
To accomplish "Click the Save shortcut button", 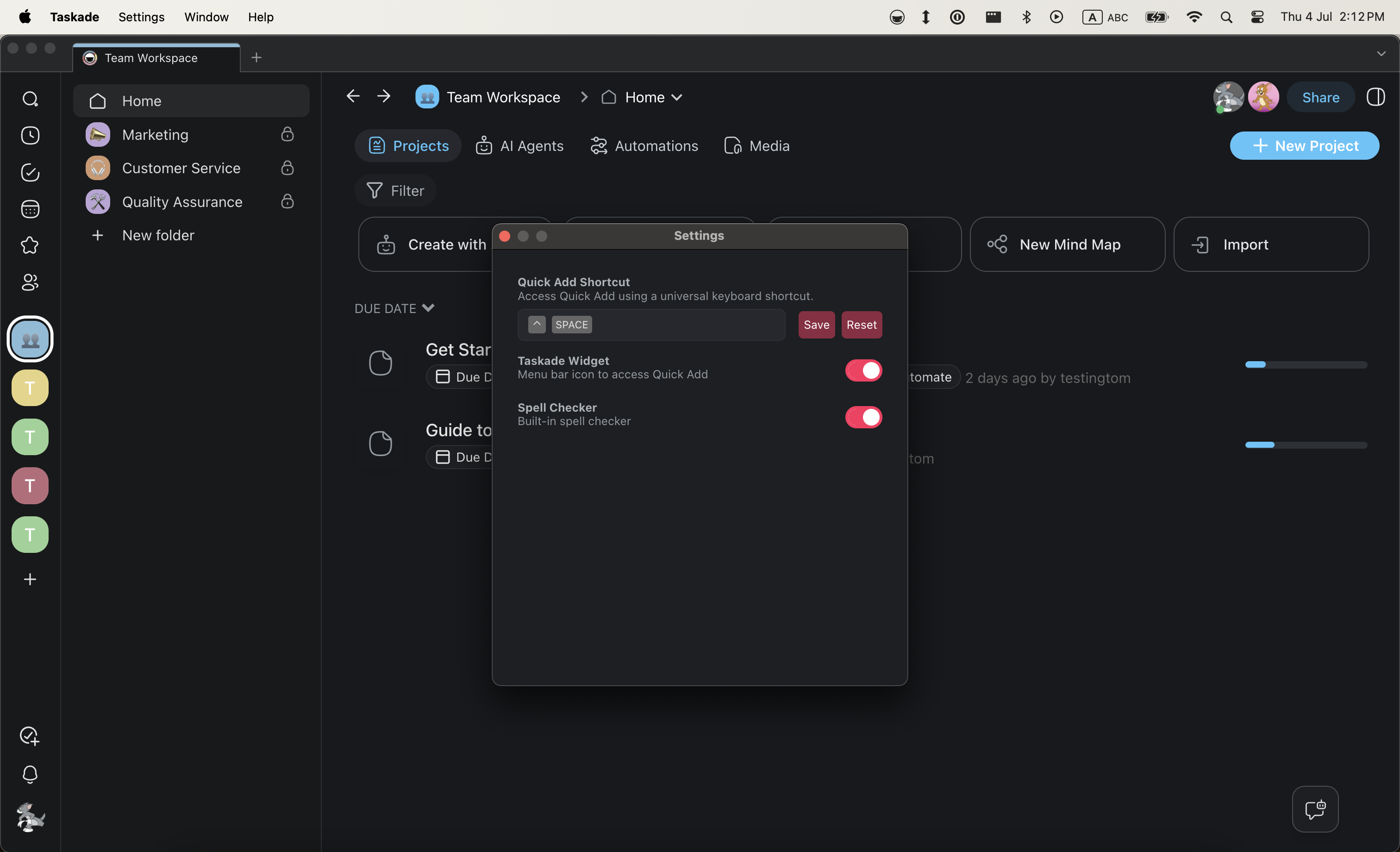I will (816, 325).
